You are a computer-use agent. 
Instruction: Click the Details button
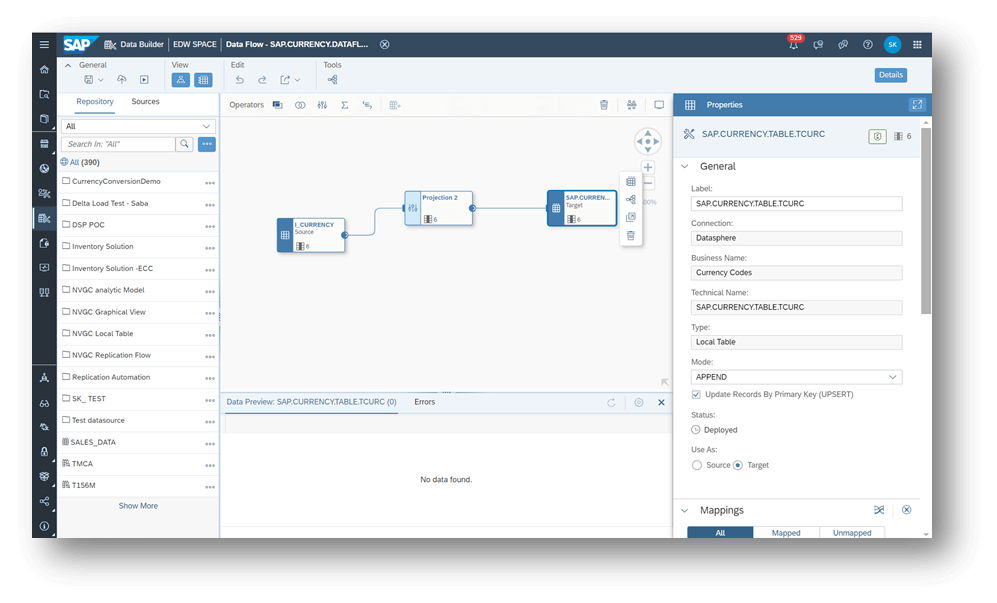pos(891,75)
